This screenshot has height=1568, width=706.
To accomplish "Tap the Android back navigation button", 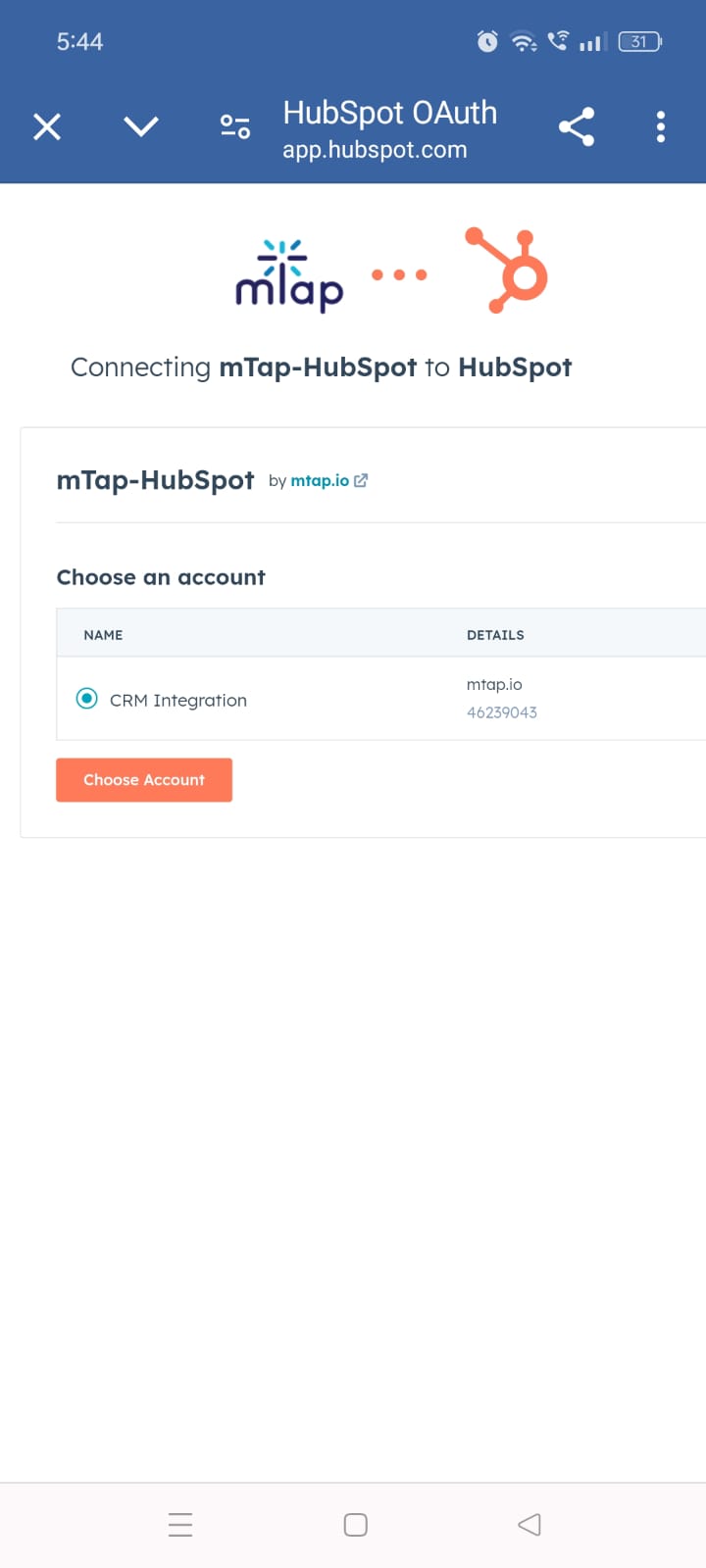I will (529, 1524).
